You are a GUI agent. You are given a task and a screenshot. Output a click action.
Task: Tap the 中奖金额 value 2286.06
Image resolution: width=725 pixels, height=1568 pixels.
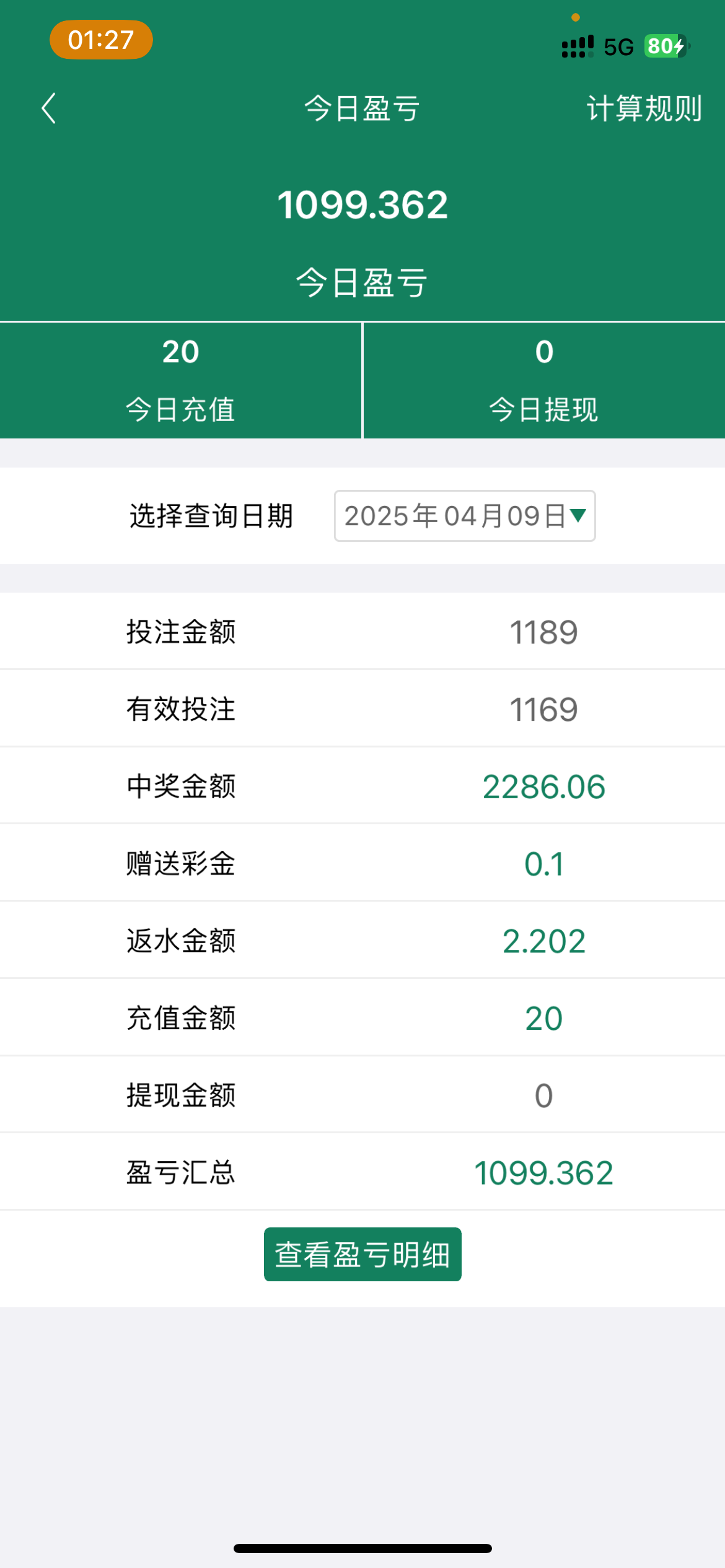point(543,786)
